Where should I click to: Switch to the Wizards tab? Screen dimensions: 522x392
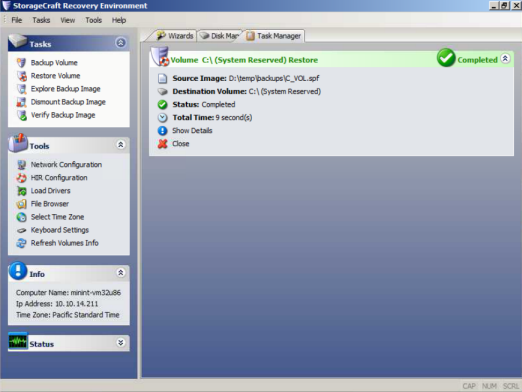175,36
